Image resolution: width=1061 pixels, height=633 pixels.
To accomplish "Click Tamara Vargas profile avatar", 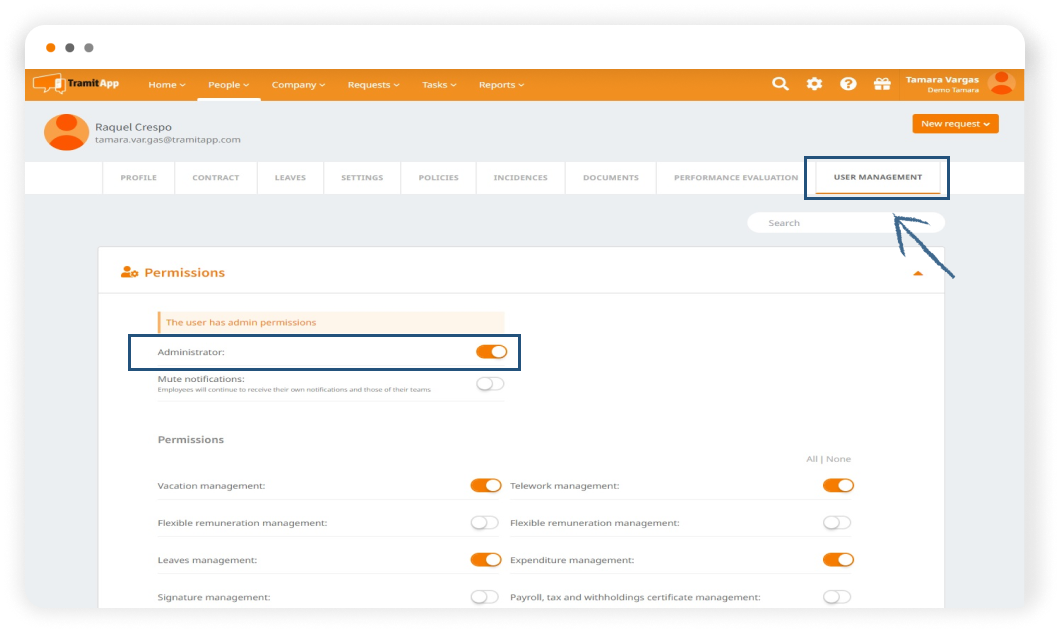I will click(x=1000, y=84).
